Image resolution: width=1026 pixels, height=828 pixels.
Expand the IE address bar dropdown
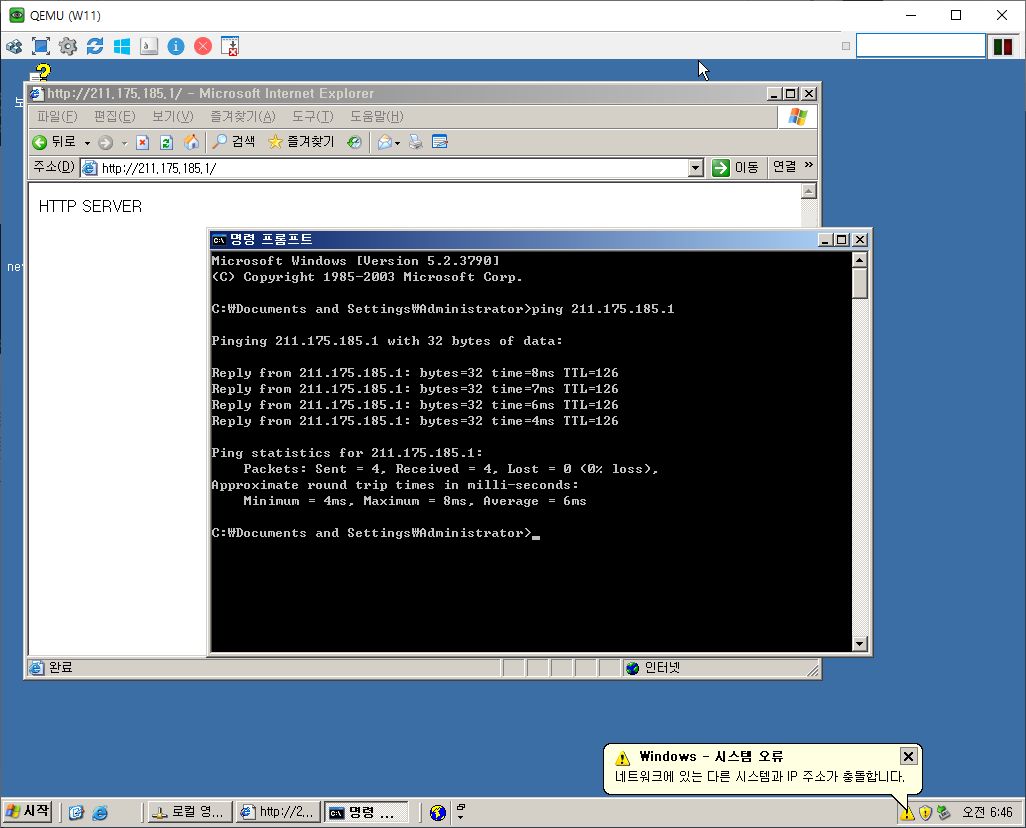pyautogui.click(x=696, y=168)
